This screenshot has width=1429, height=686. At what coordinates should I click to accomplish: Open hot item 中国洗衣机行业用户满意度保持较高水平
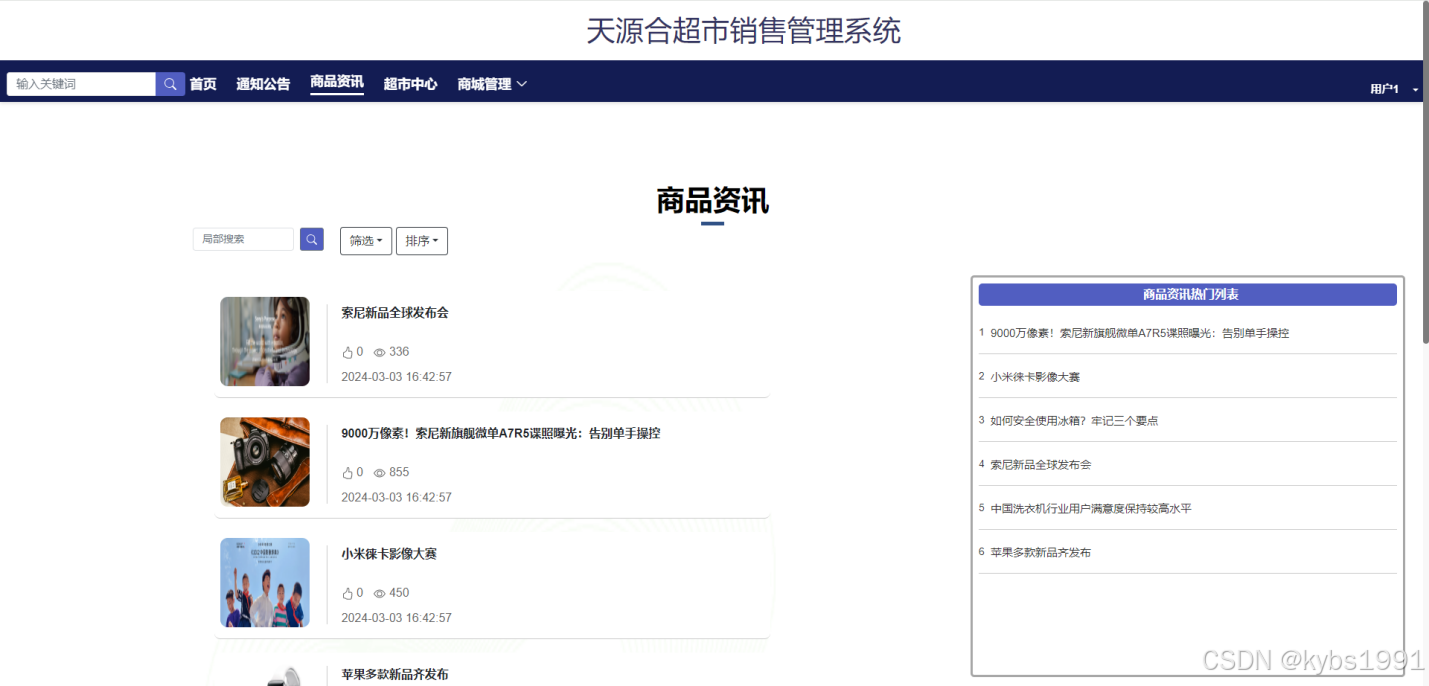pyautogui.click(x=1091, y=509)
